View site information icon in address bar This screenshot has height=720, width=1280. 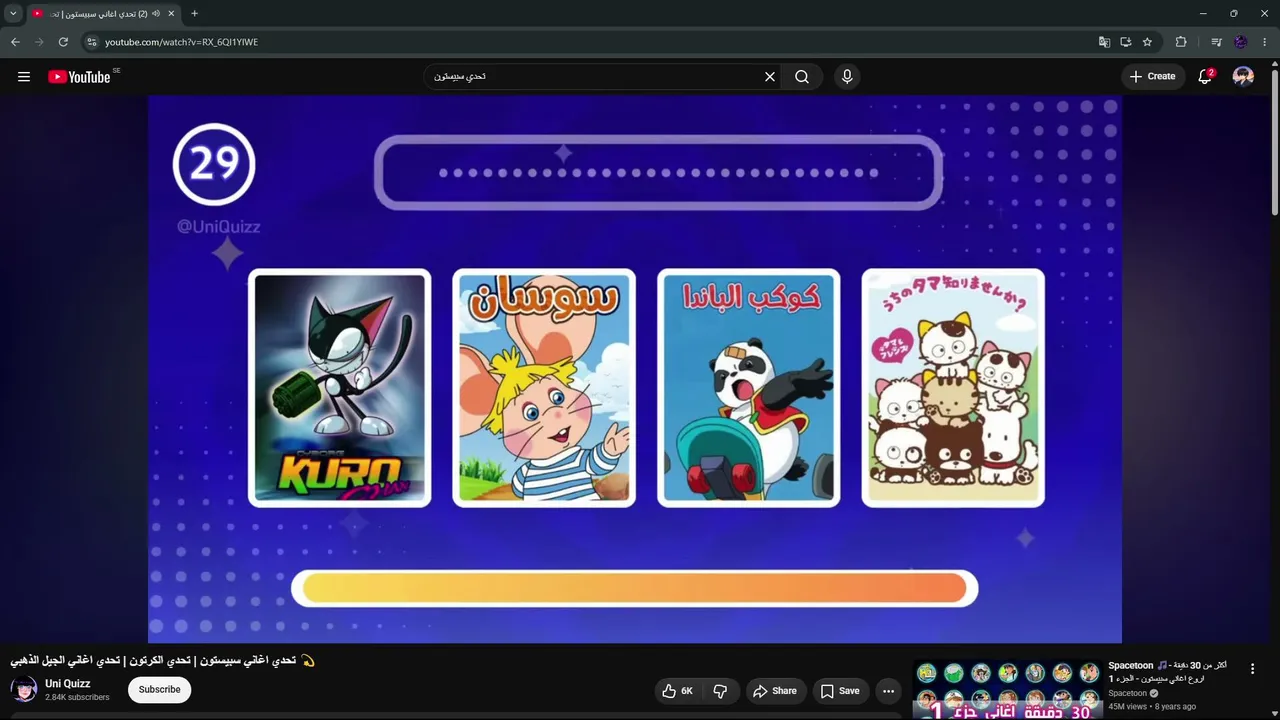click(91, 42)
